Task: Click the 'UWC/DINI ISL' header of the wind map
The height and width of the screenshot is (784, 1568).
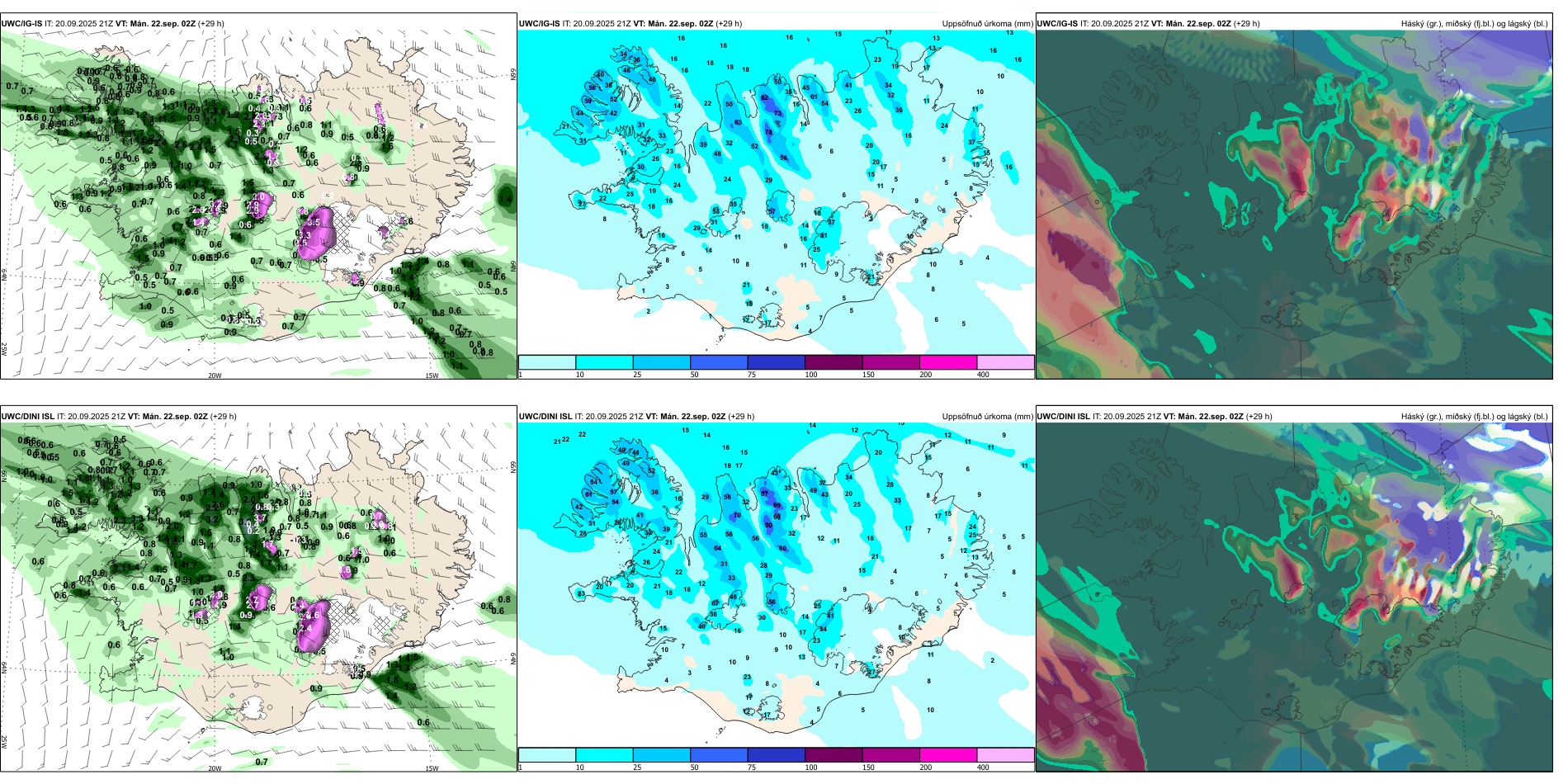Action: 27,417
